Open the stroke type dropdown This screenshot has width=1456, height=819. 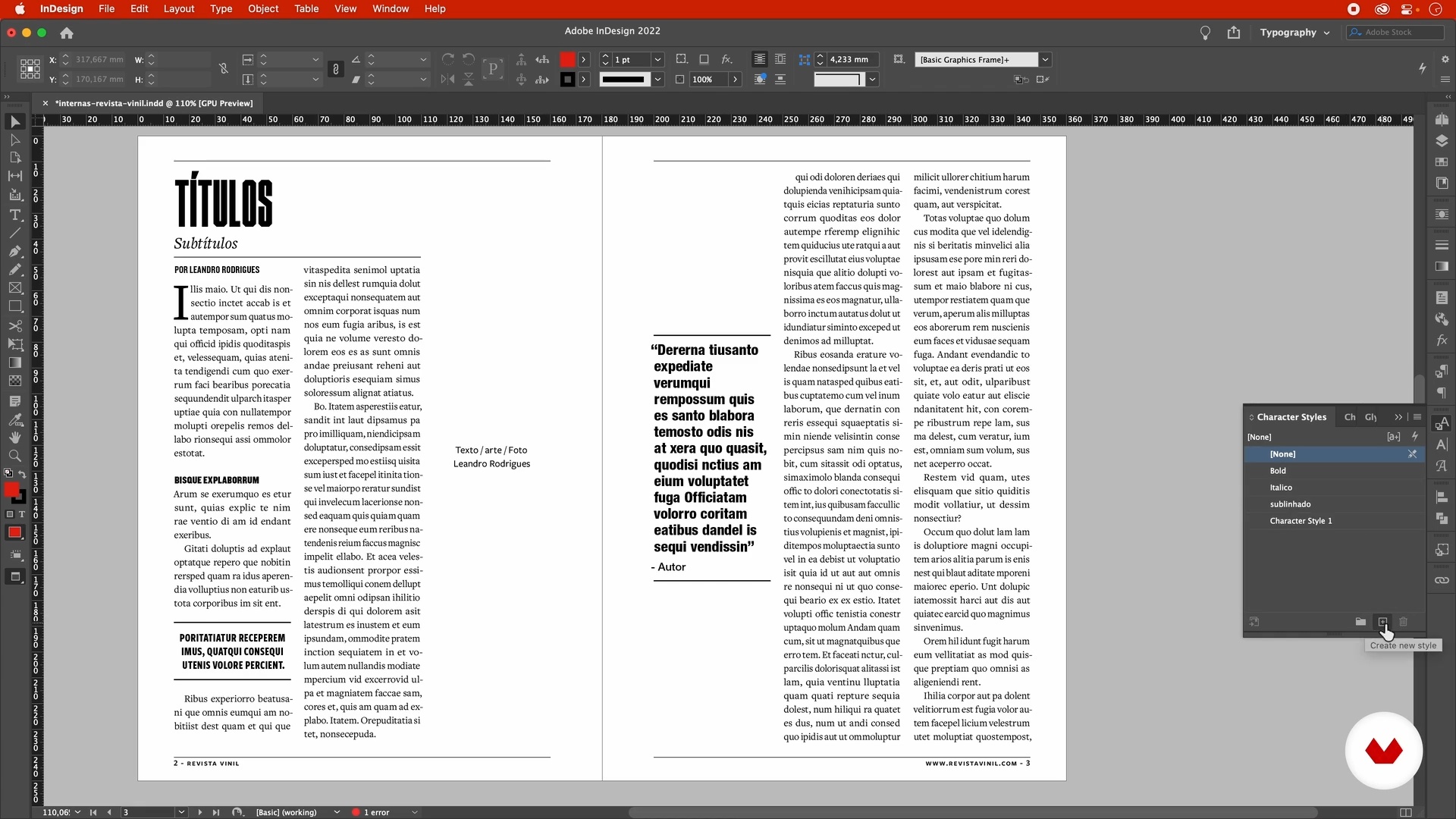[x=657, y=79]
